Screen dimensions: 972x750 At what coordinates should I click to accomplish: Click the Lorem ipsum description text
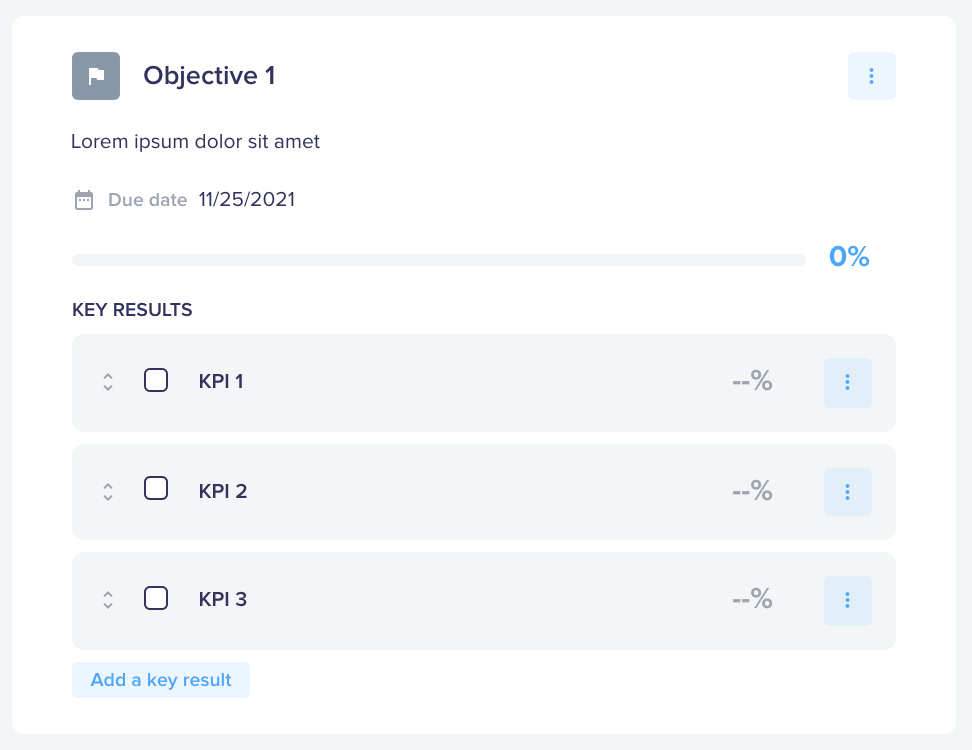(195, 142)
